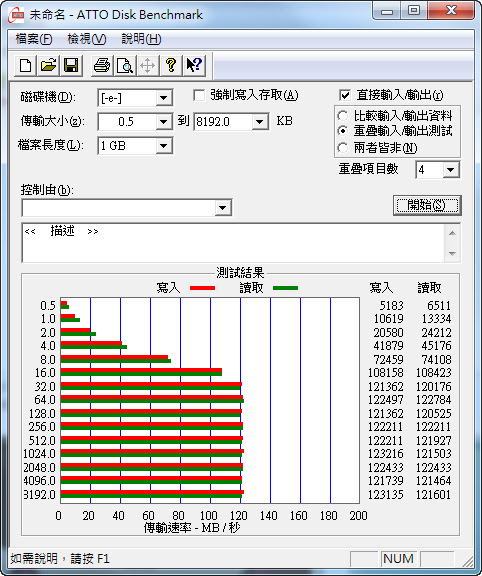The height and width of the screenshot is (576, 482).
Task: Select the 重疊輸入/輸出測試 radio option
Action: pos(342,131)
